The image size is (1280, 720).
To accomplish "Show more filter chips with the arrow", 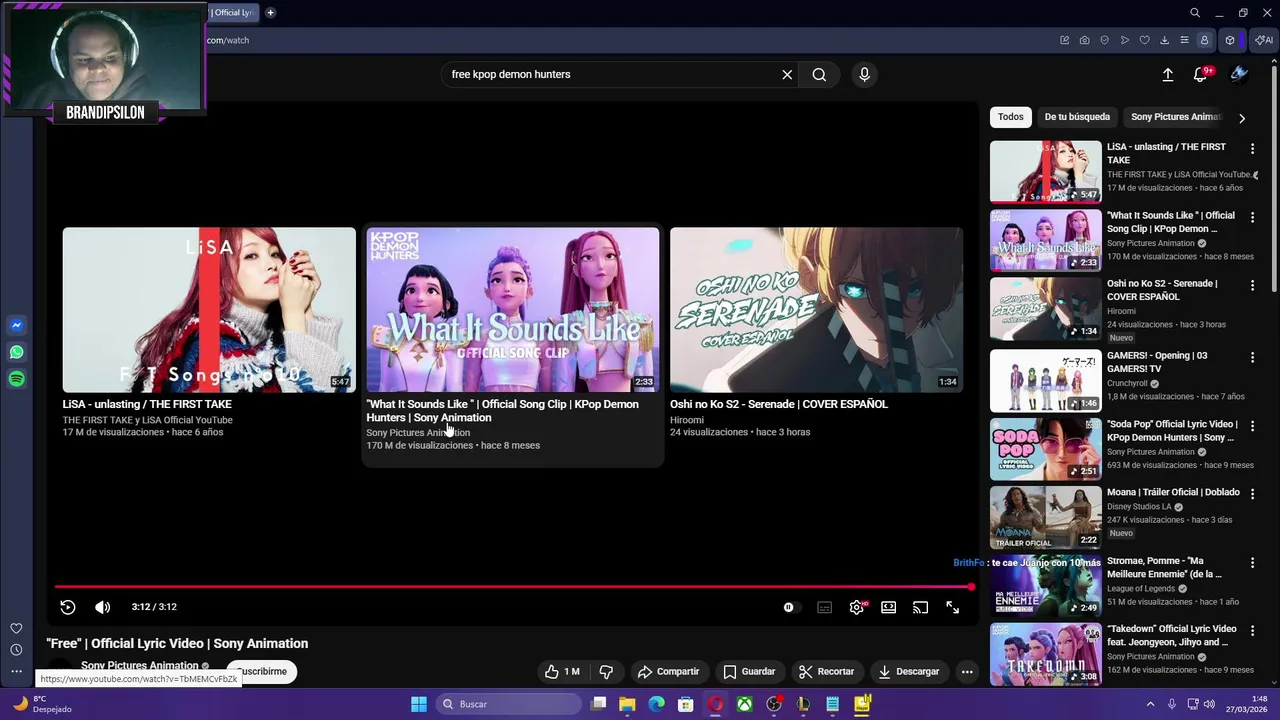I will (x=1242, y=118).
